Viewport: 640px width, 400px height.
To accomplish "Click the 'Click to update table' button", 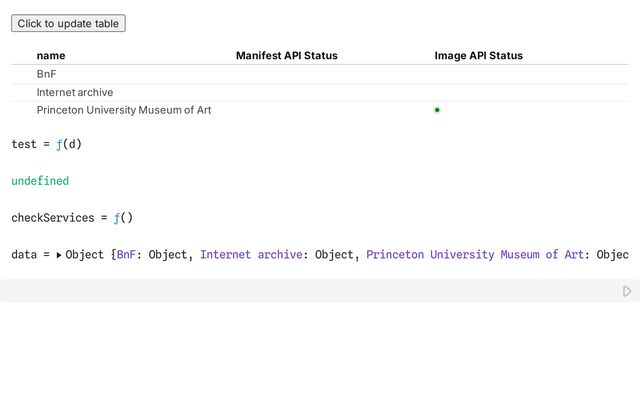I will click(68, 23).
